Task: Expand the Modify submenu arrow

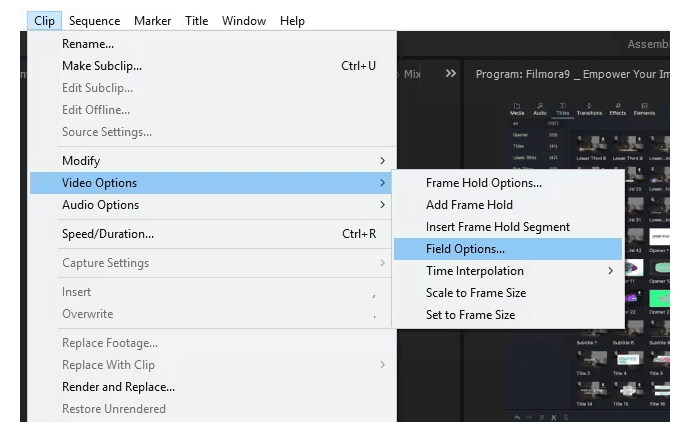Action: tap(382, 161)
